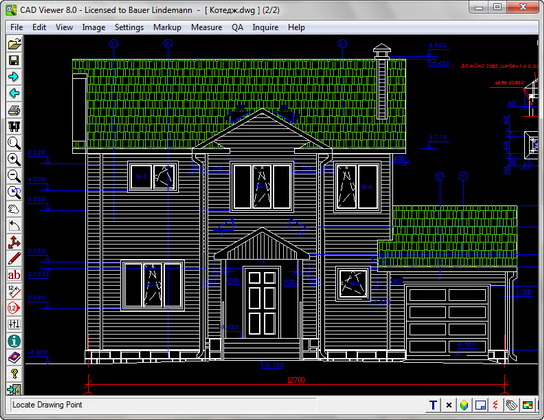Open the Measure menu
544x420 pixels.
point(206,27)
